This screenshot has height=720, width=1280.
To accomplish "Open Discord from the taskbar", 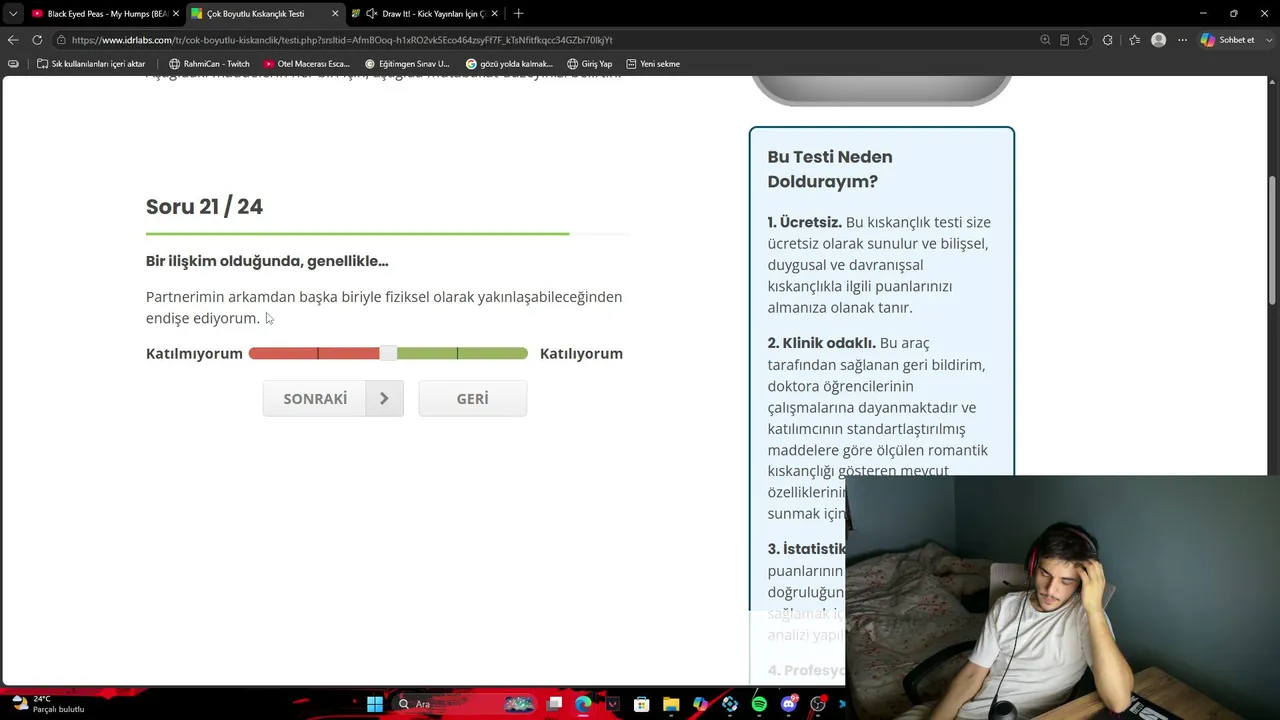I will click(x=789, y=704).
